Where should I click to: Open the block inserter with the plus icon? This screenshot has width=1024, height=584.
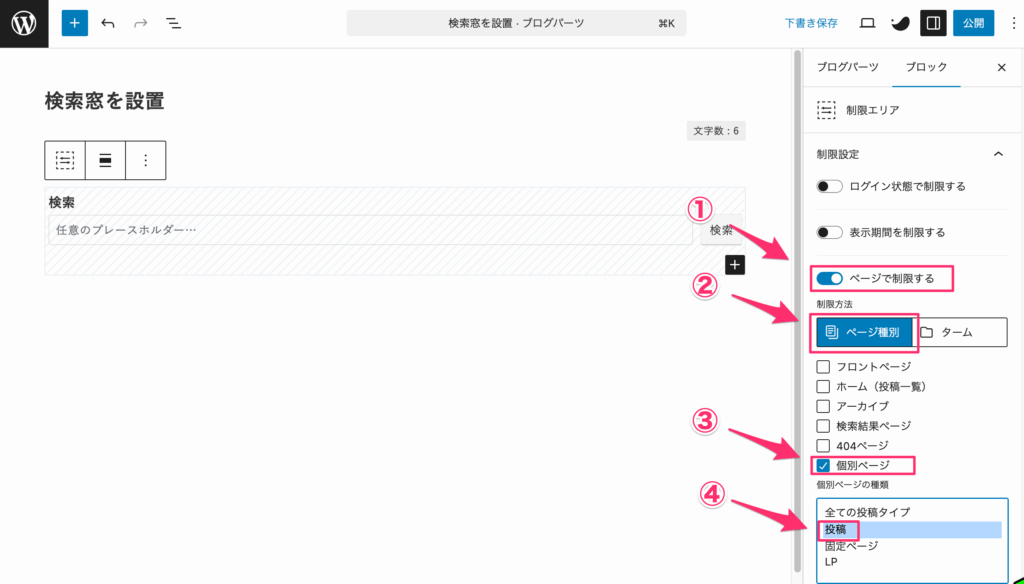(74, 22)
